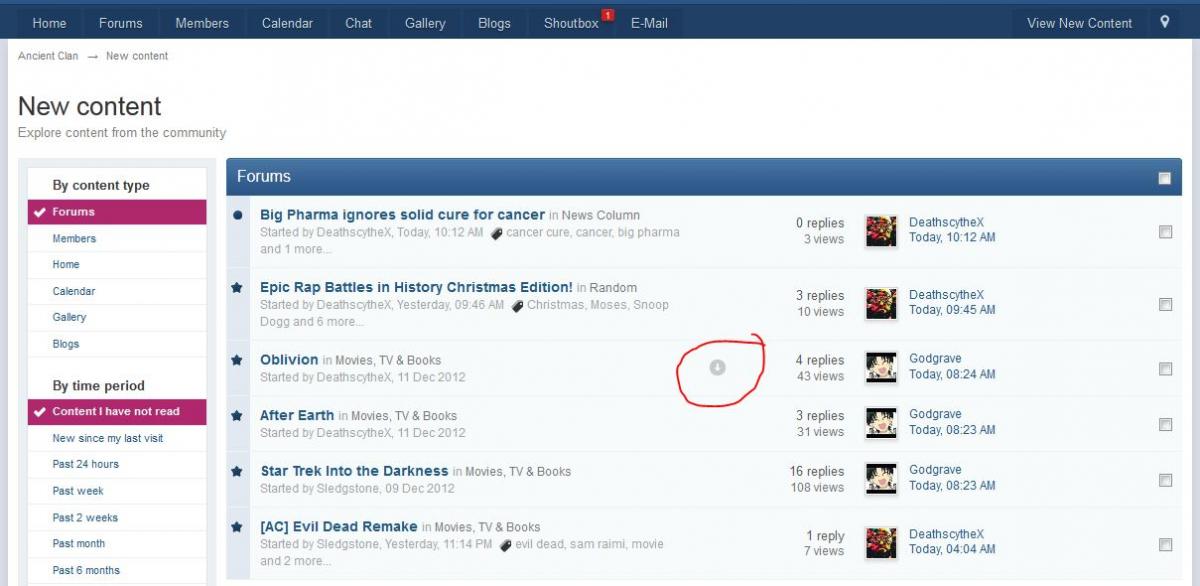Image resolution: width=1200 pixels, height=586 pixels.
Task: Open Godgrave avatar in After Earth row
Action: [881, 423]
